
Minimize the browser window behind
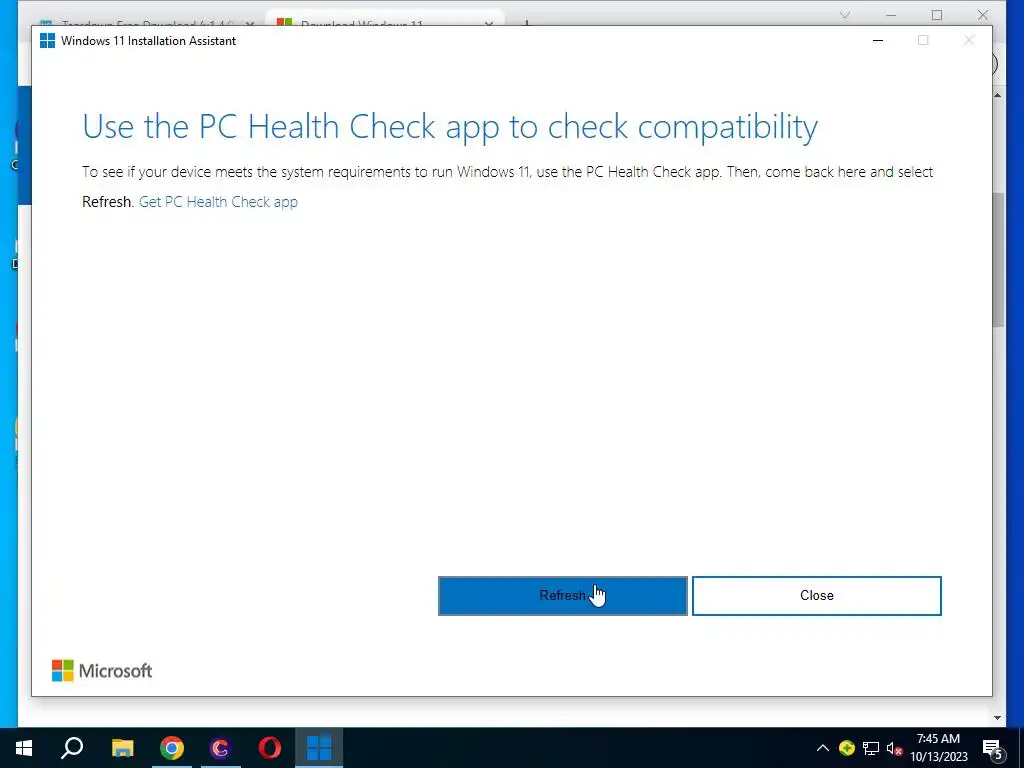[x=891, y=15]
